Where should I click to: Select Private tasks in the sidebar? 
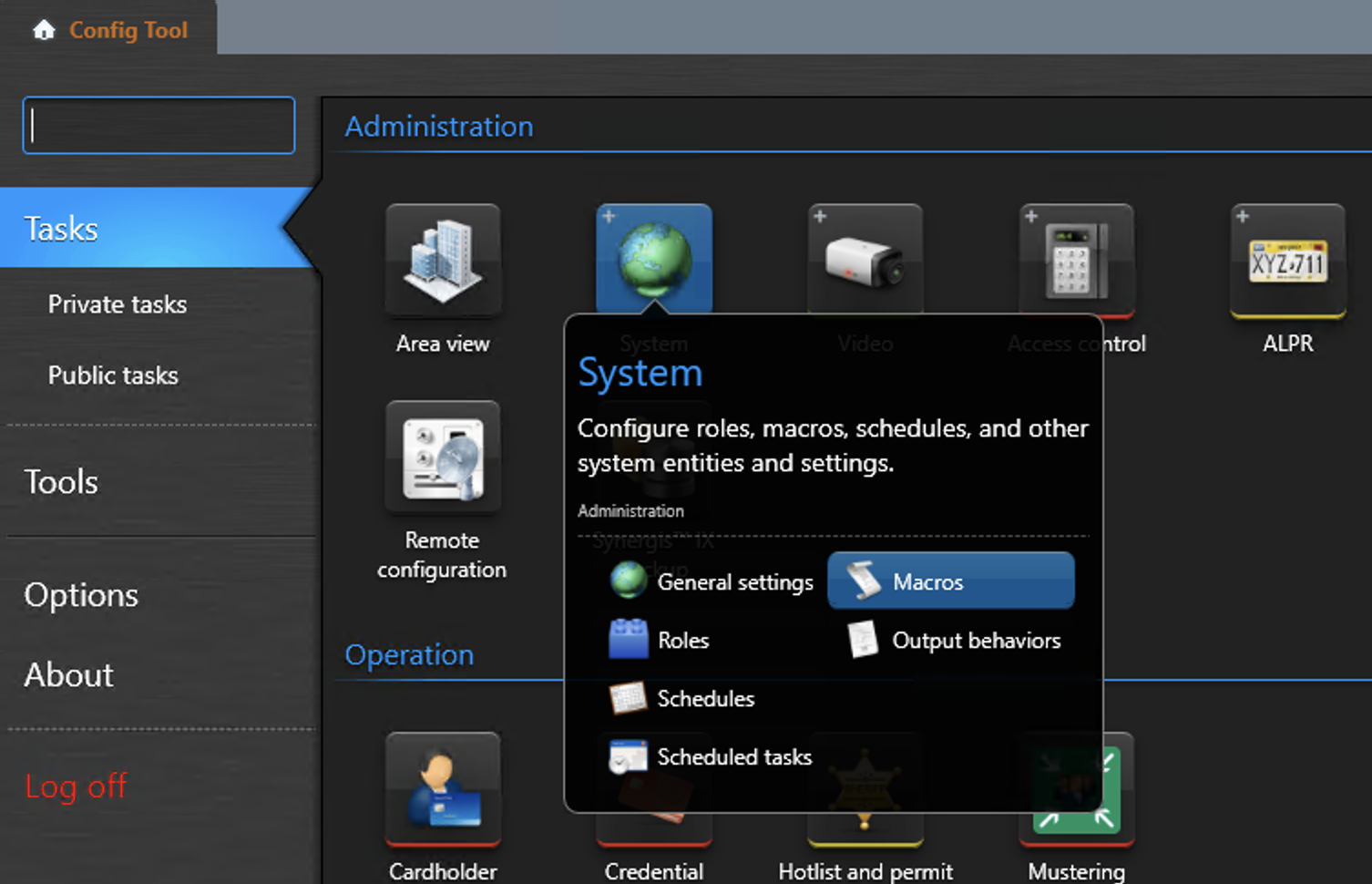(x=118, y=304)
